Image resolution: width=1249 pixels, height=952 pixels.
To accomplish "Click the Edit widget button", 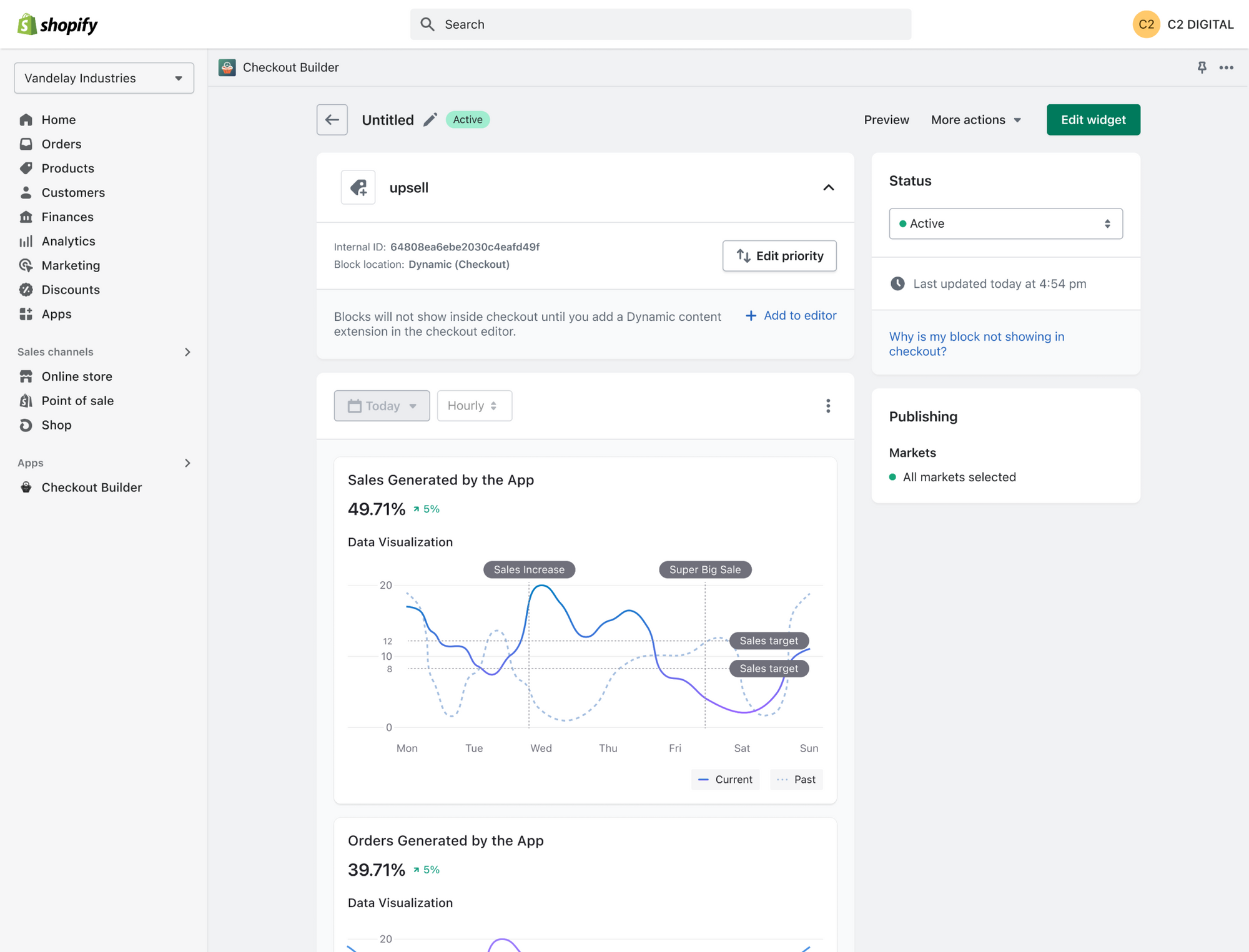I will tap(1093, 119).
